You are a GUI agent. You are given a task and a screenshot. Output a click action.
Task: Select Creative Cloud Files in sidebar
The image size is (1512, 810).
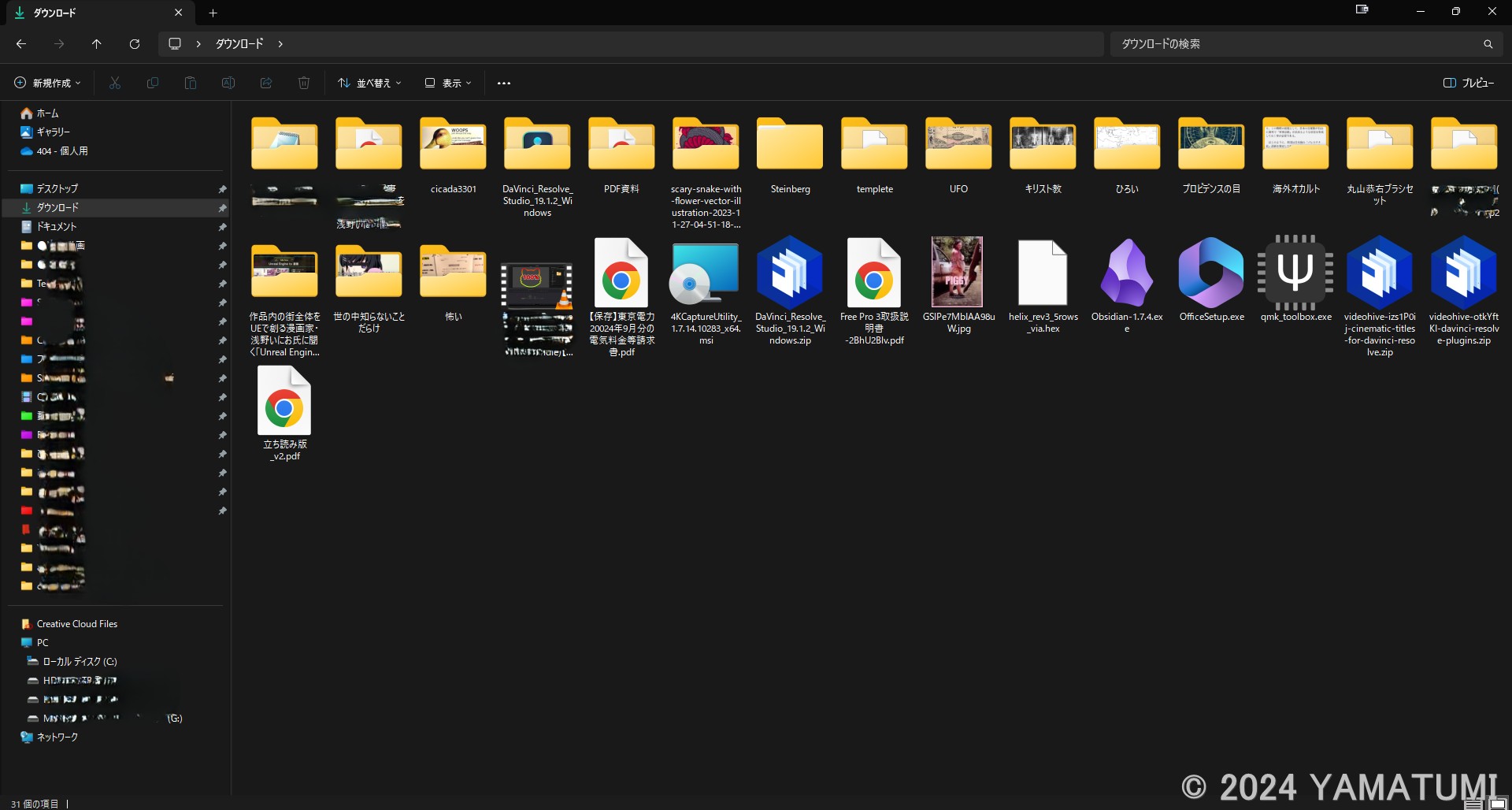[76, 624]
